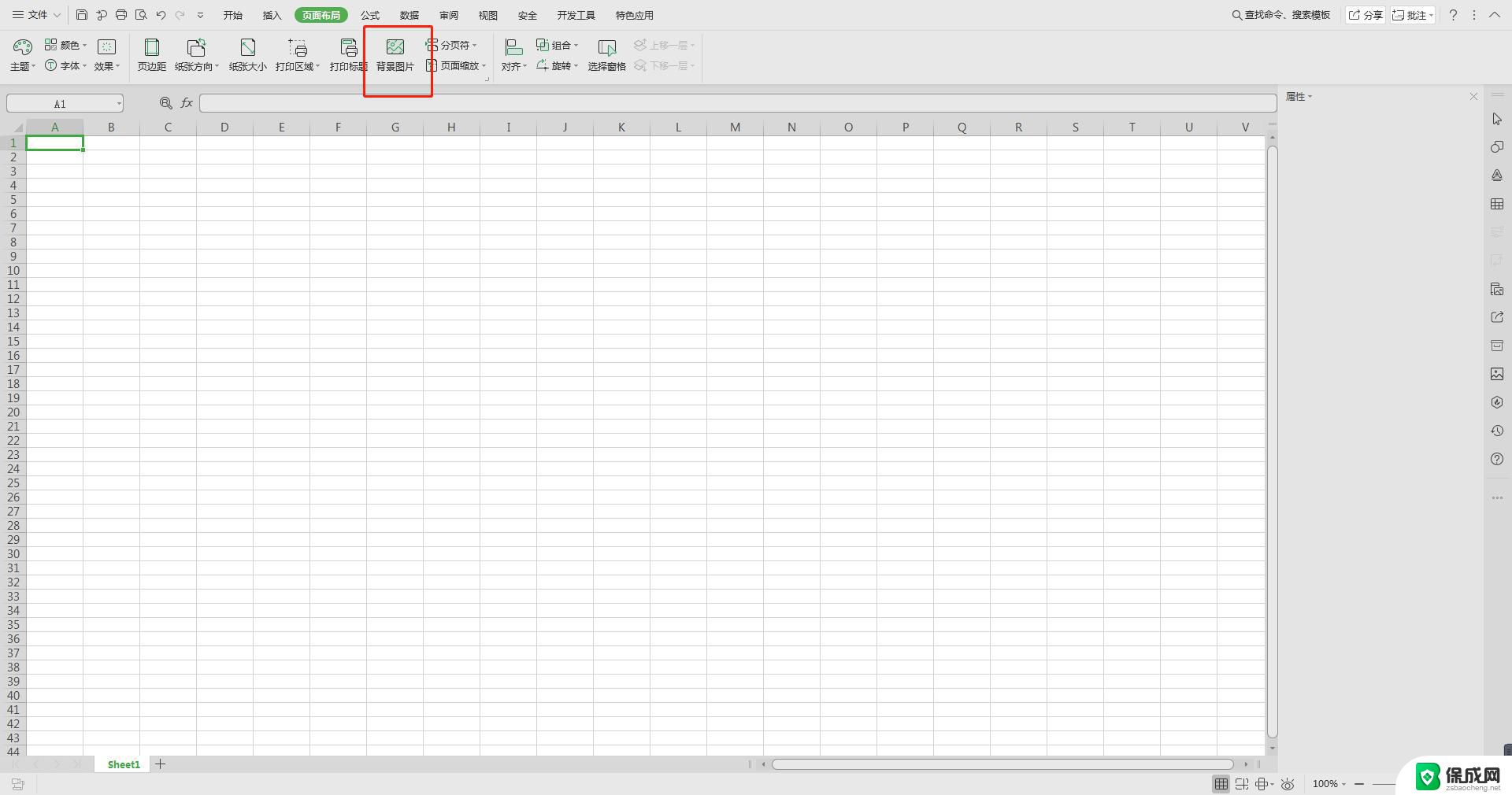Switch to the 插入 (Insert) tab
The image size is (1512, 795).
coord(272,15)
